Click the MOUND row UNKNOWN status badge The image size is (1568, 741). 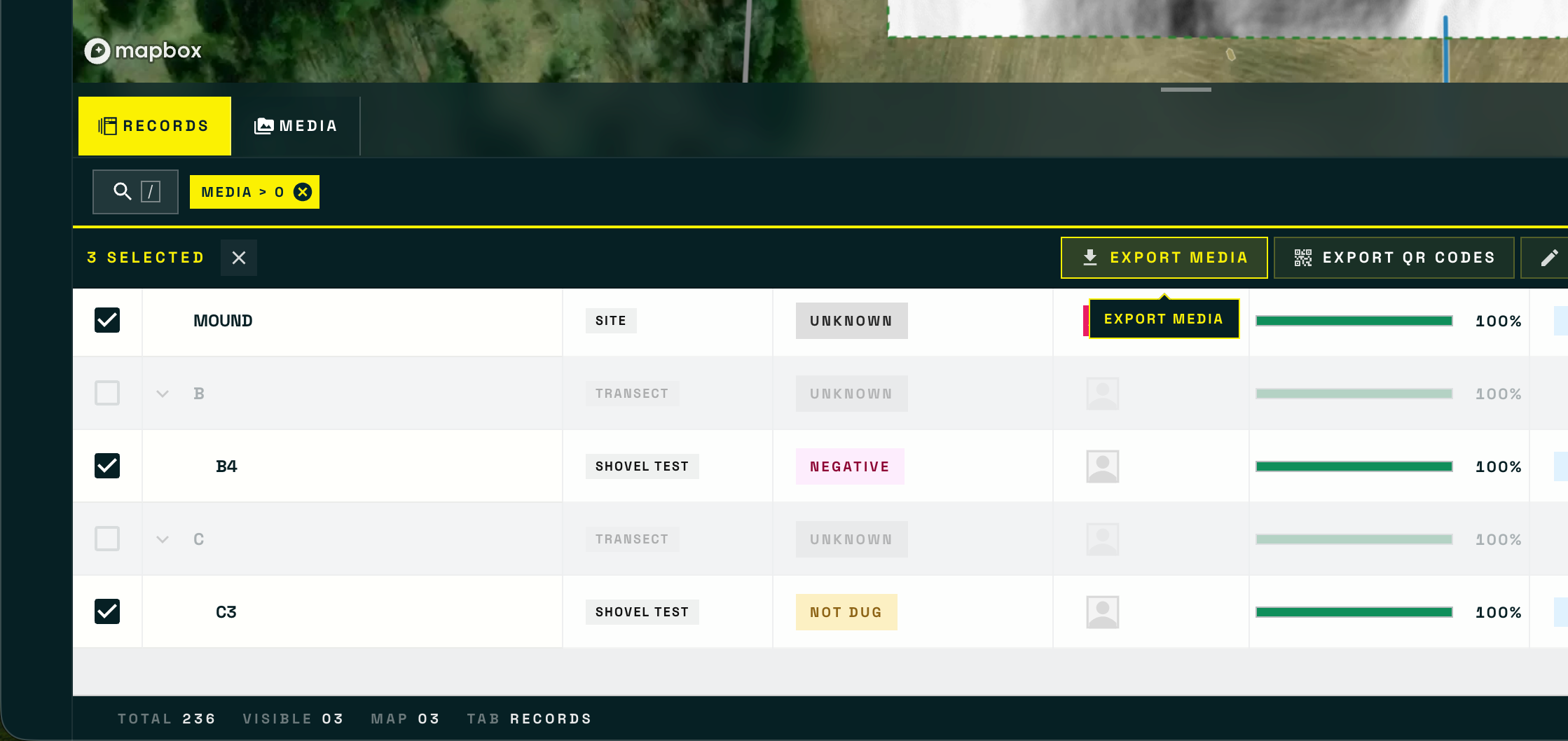pyautogui.click(x=851, y=321)
